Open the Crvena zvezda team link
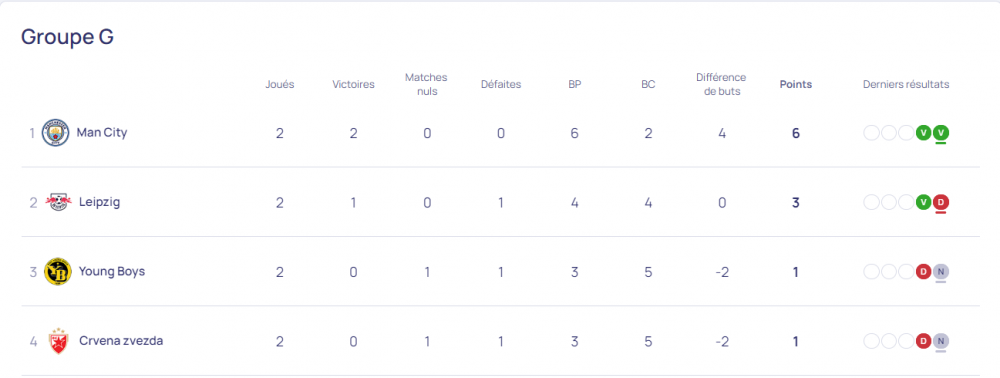 point(121,341)
